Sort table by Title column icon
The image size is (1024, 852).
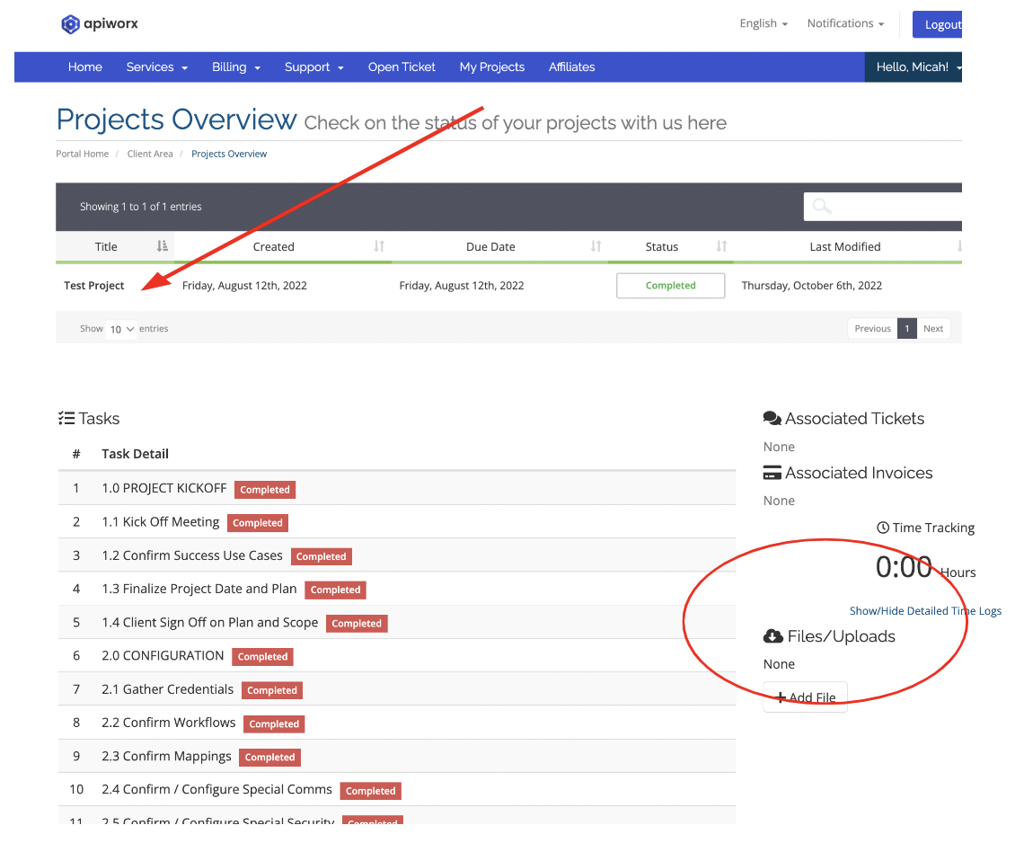(162, 246)
